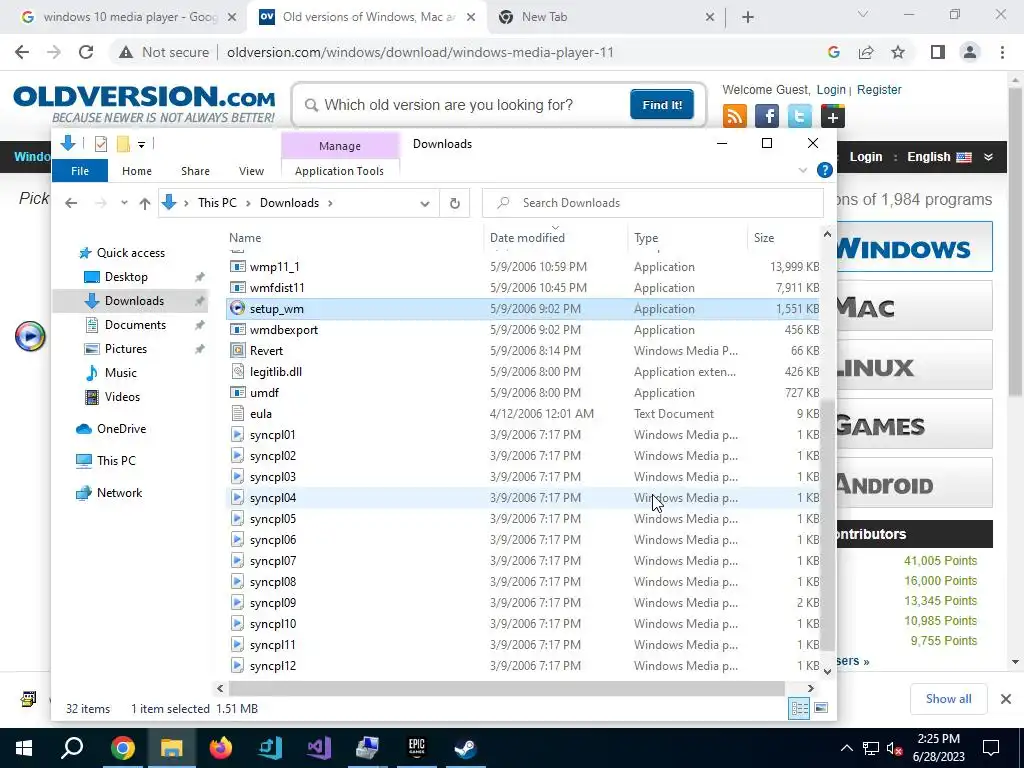Select OneDrive in navigation pane
1024x768 pixels.
(121, 428)
